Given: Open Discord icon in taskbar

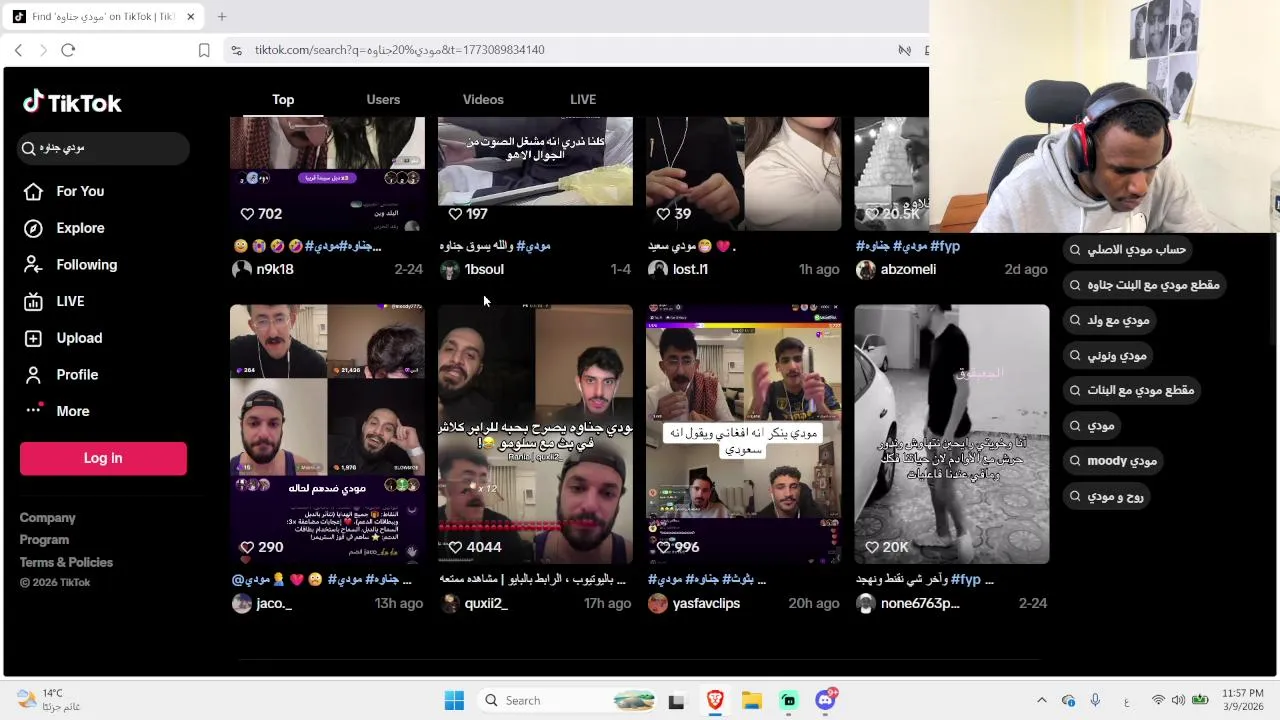Looking at the screenshot, I should 825,700.
